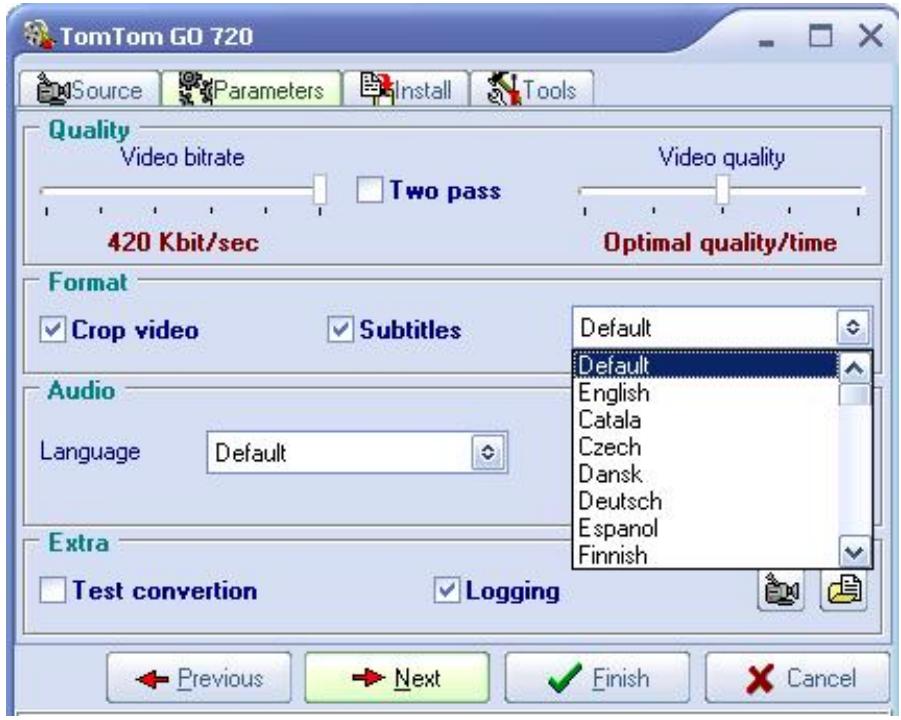
Task: Open the audio Language dropdown
Action: tap(488, 453)
